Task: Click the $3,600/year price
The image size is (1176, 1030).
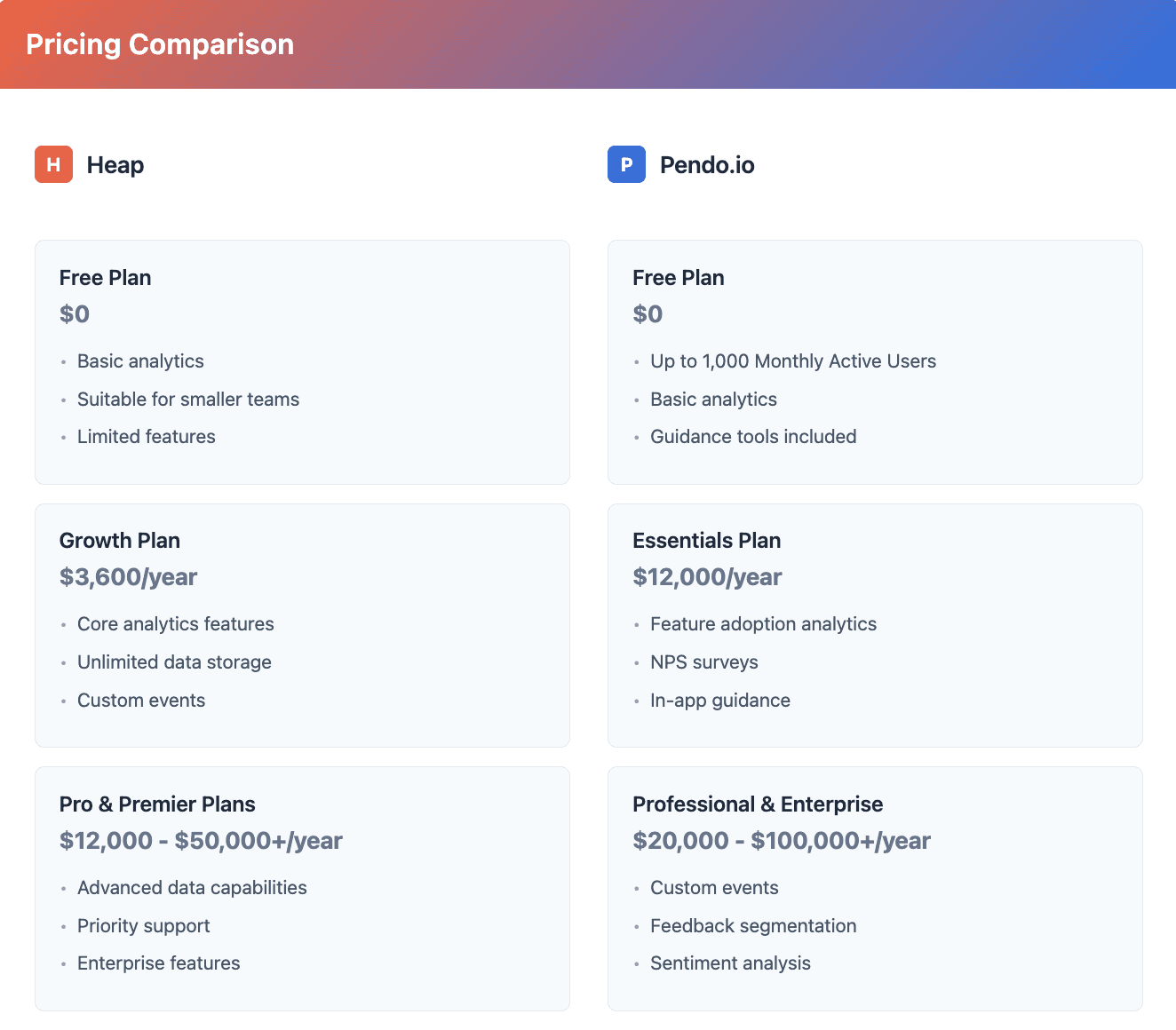Action: pyautogui.click(x=128, y=577)
